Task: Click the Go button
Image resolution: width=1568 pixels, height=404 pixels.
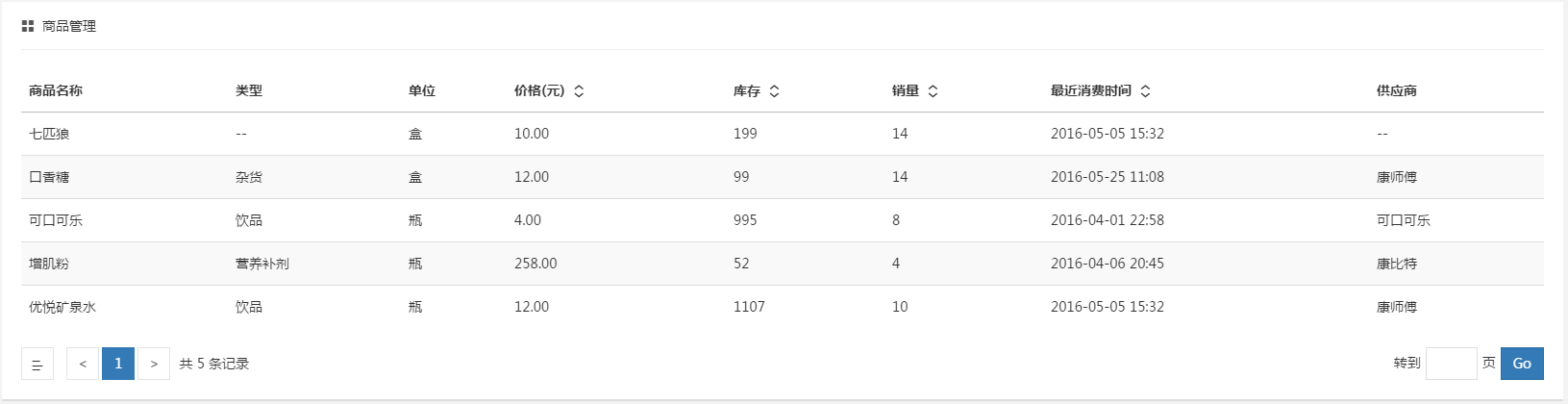Action: pyautogui.click(x=1522, y=364)
